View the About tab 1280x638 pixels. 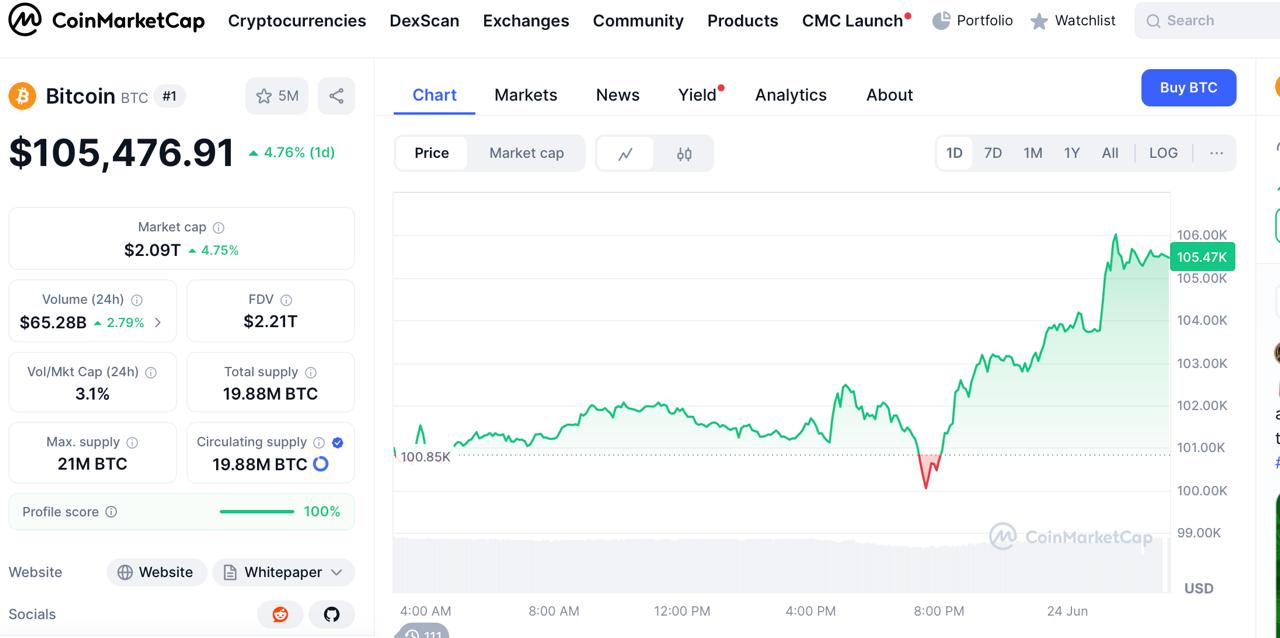[890, 95]
